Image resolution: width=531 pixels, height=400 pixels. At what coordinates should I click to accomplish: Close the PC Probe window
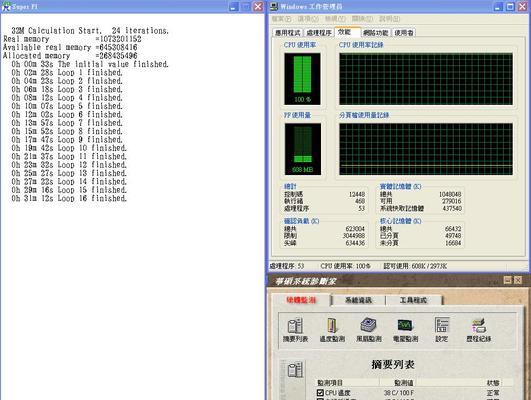click(518, 280)
